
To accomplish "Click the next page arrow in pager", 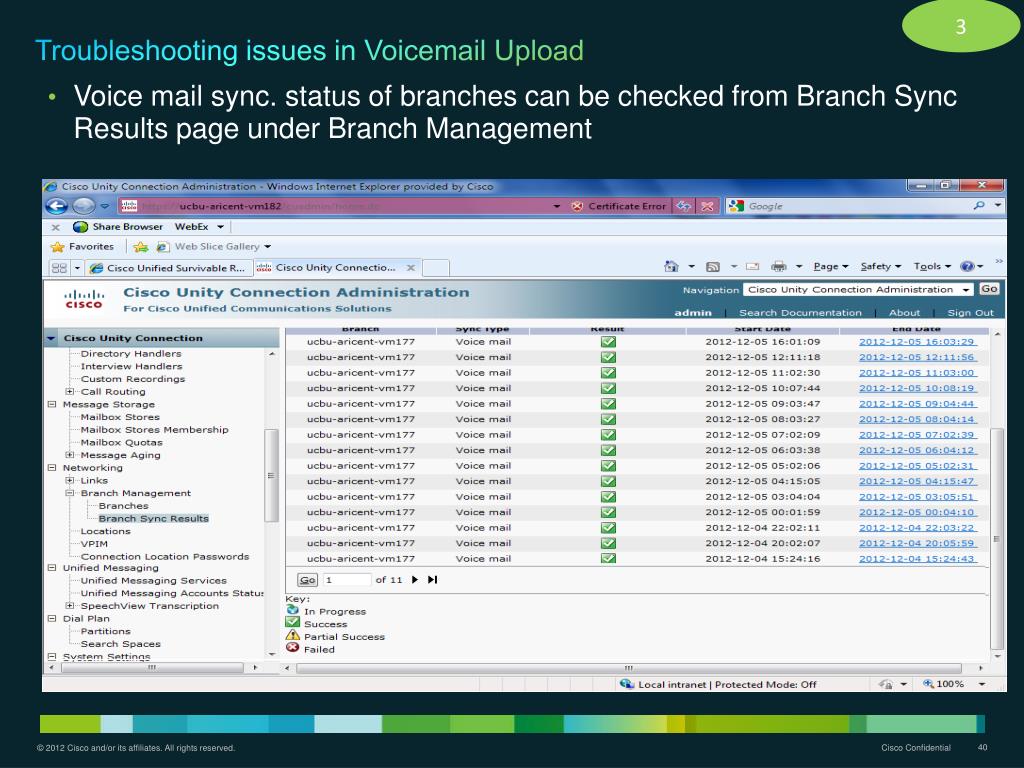I will [x=415, y=580].
